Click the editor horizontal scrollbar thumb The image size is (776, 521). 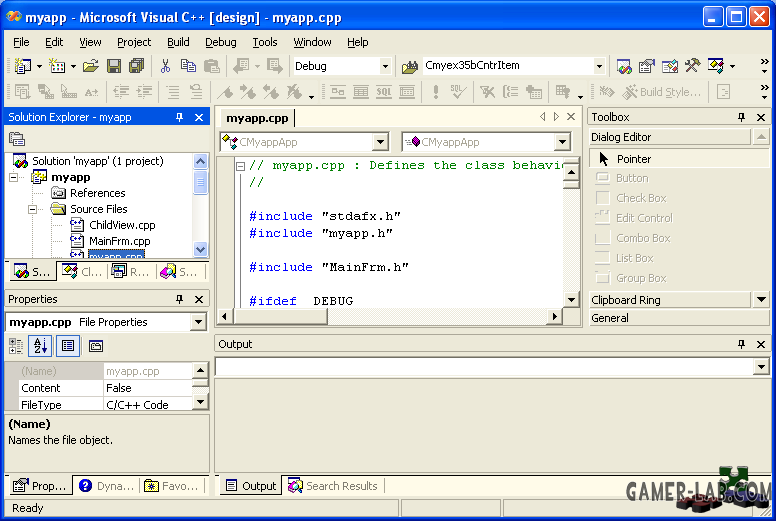click(280, 316)
